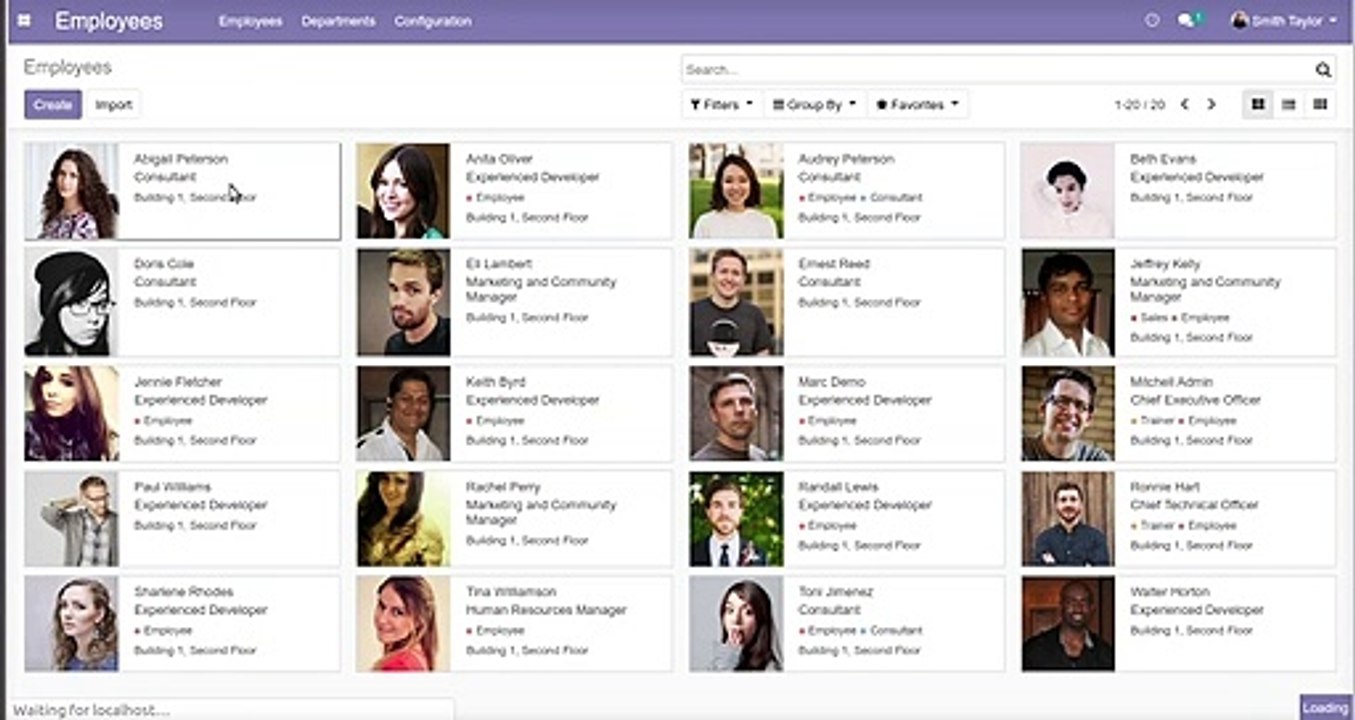Image resolution: width=1355 pixels, height=720 pixels.
Task: Open Anita Oliver's photo
Action: click(403, 191)
